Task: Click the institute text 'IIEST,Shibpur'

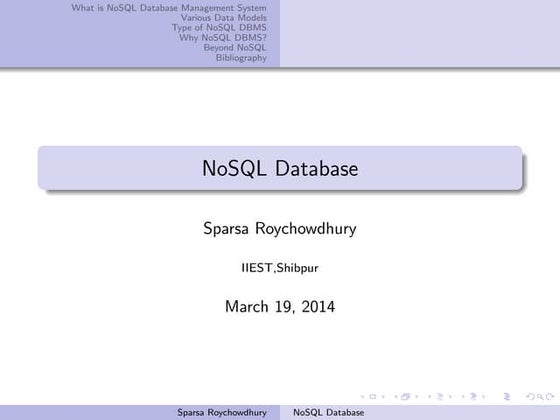Action: [x=280, y=268]
